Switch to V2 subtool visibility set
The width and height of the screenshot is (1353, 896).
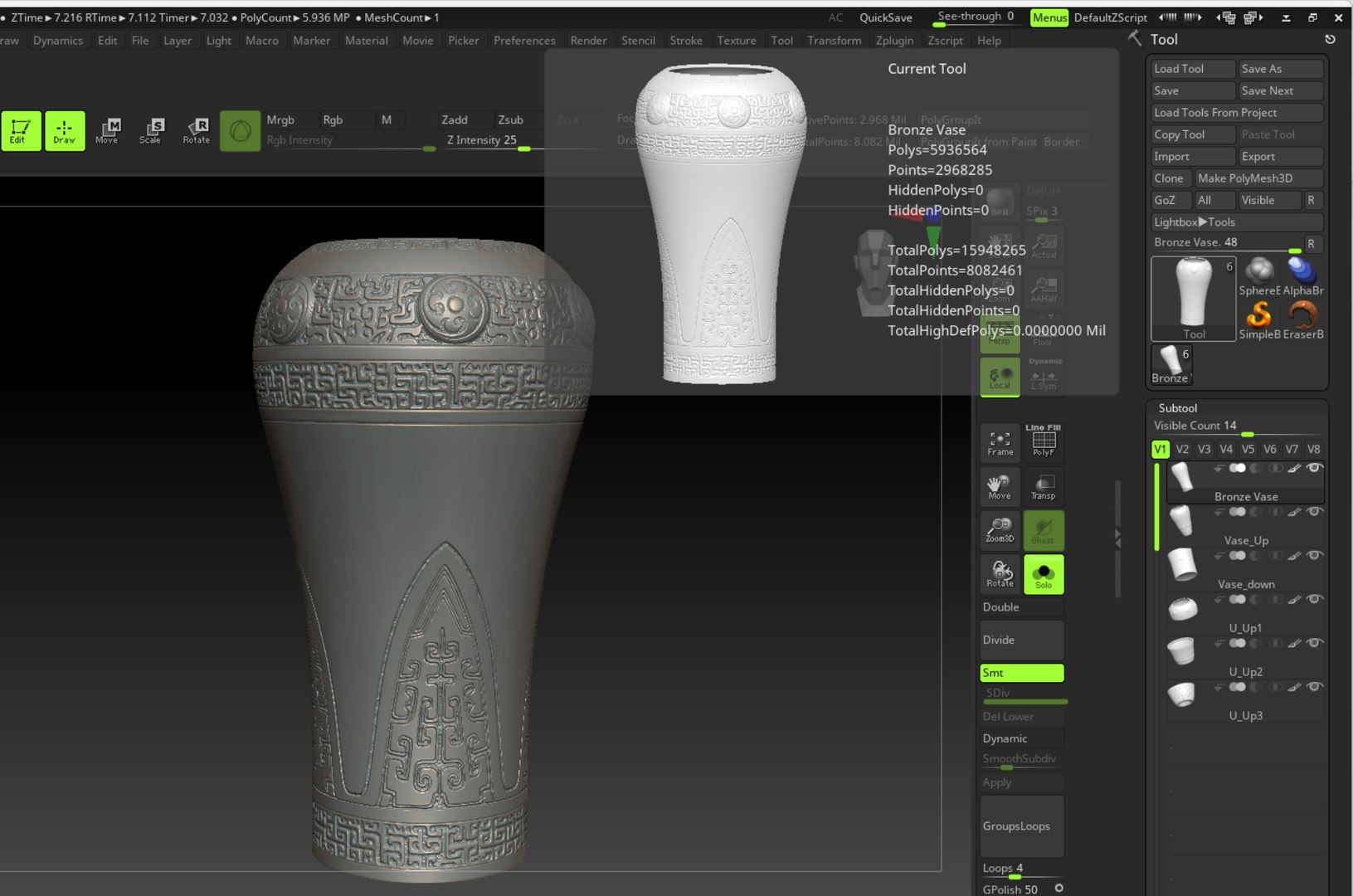1182,450
